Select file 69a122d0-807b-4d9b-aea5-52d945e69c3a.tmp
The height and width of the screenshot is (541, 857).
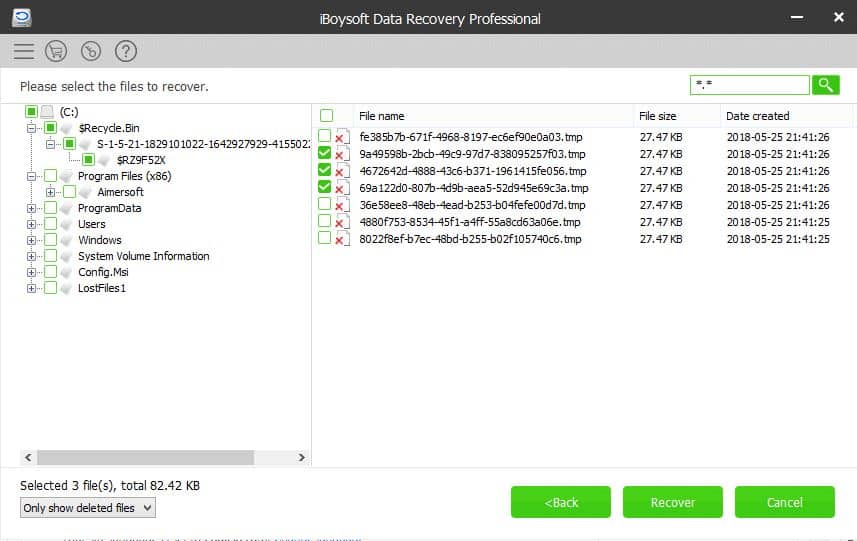click(474, 188)
